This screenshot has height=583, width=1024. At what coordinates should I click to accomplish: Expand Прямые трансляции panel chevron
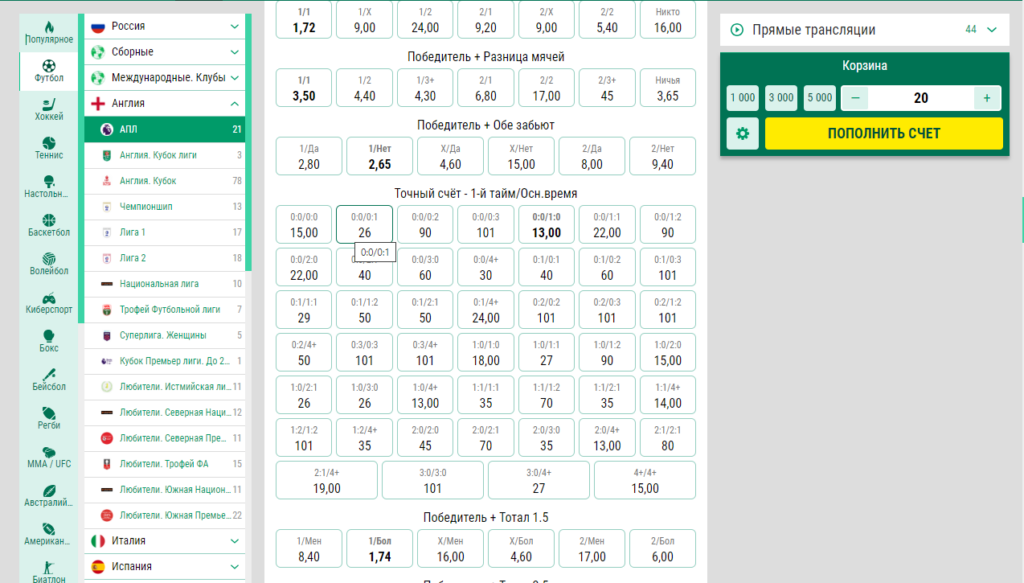(991, 29)
